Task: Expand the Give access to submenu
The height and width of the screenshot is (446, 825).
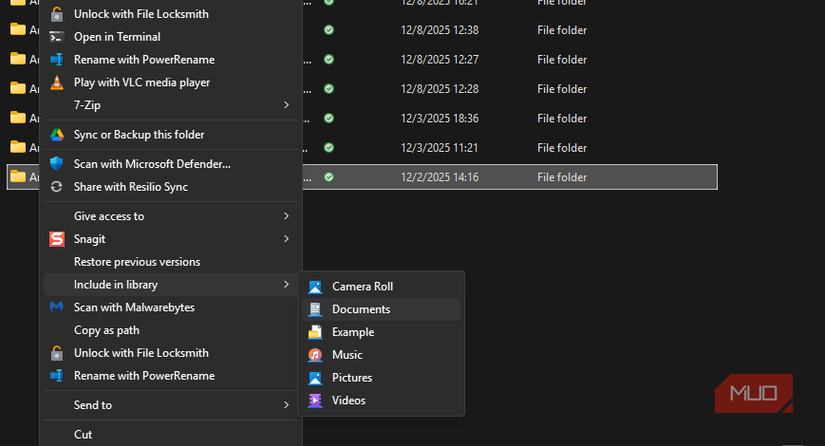Action: [x=286, y=216]
